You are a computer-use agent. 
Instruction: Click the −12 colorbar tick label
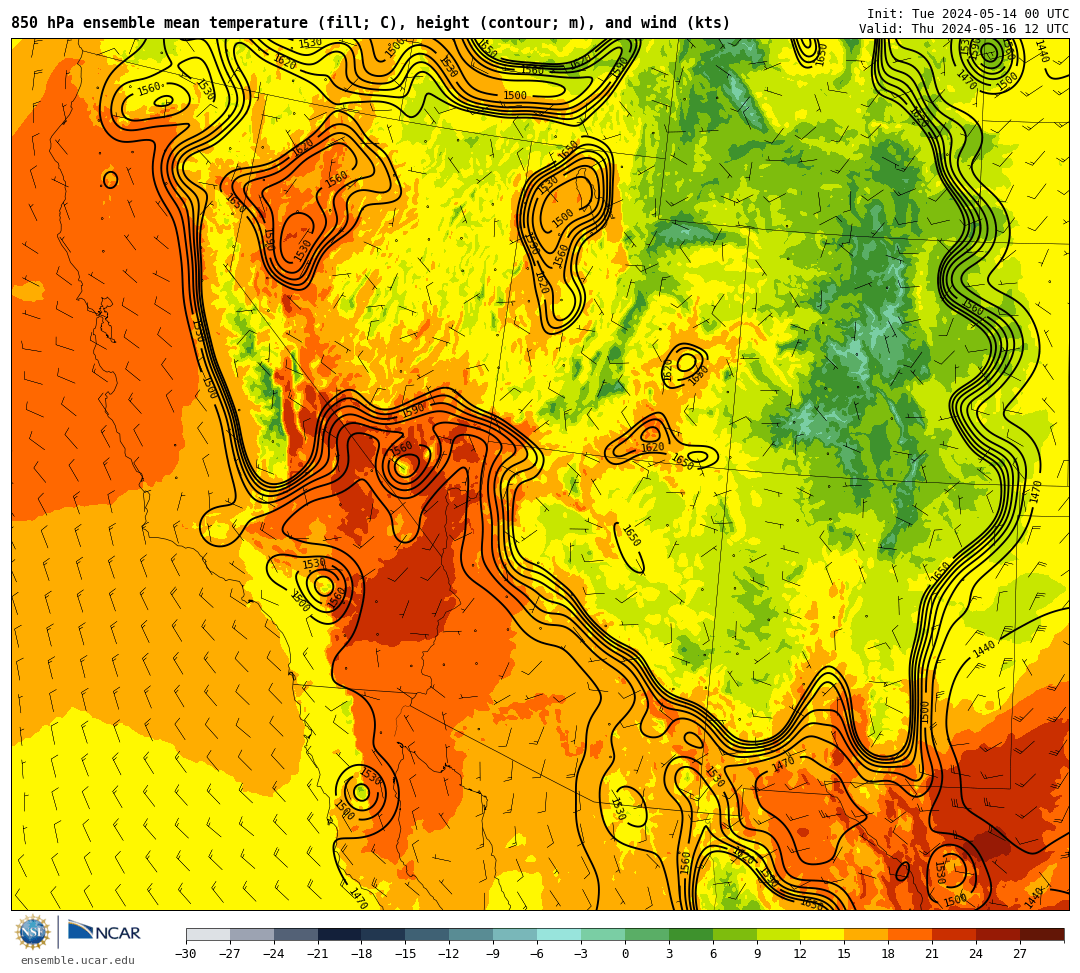point(450,954)
